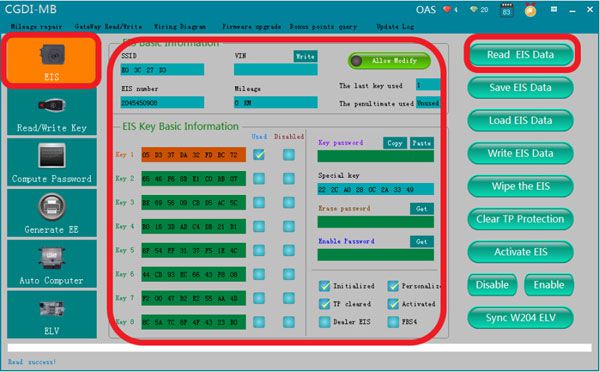Select the orange Key 1 hex field
This screenshot has height=372, width=600.
194,155
